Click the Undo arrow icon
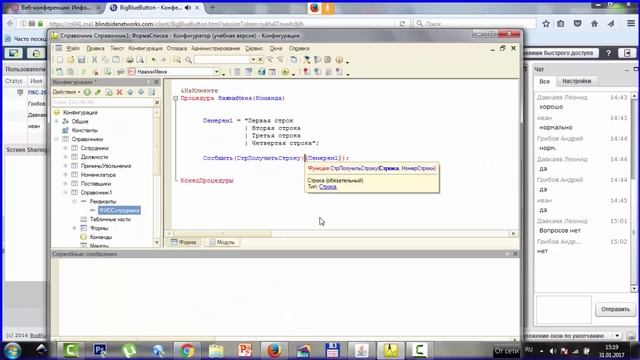640x360 pixels. click(153, 60)
